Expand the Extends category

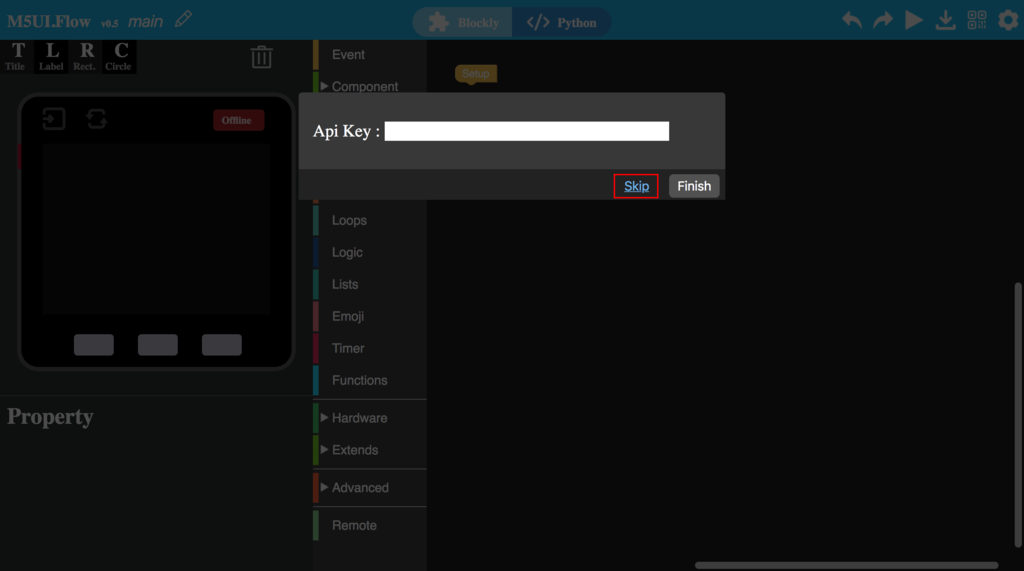[x=370, y=450]
